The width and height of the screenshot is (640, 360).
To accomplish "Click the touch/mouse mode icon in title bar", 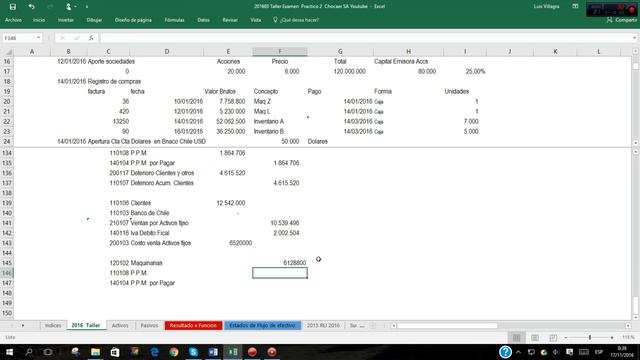I will pyautogui.click(x=69, y=7).
